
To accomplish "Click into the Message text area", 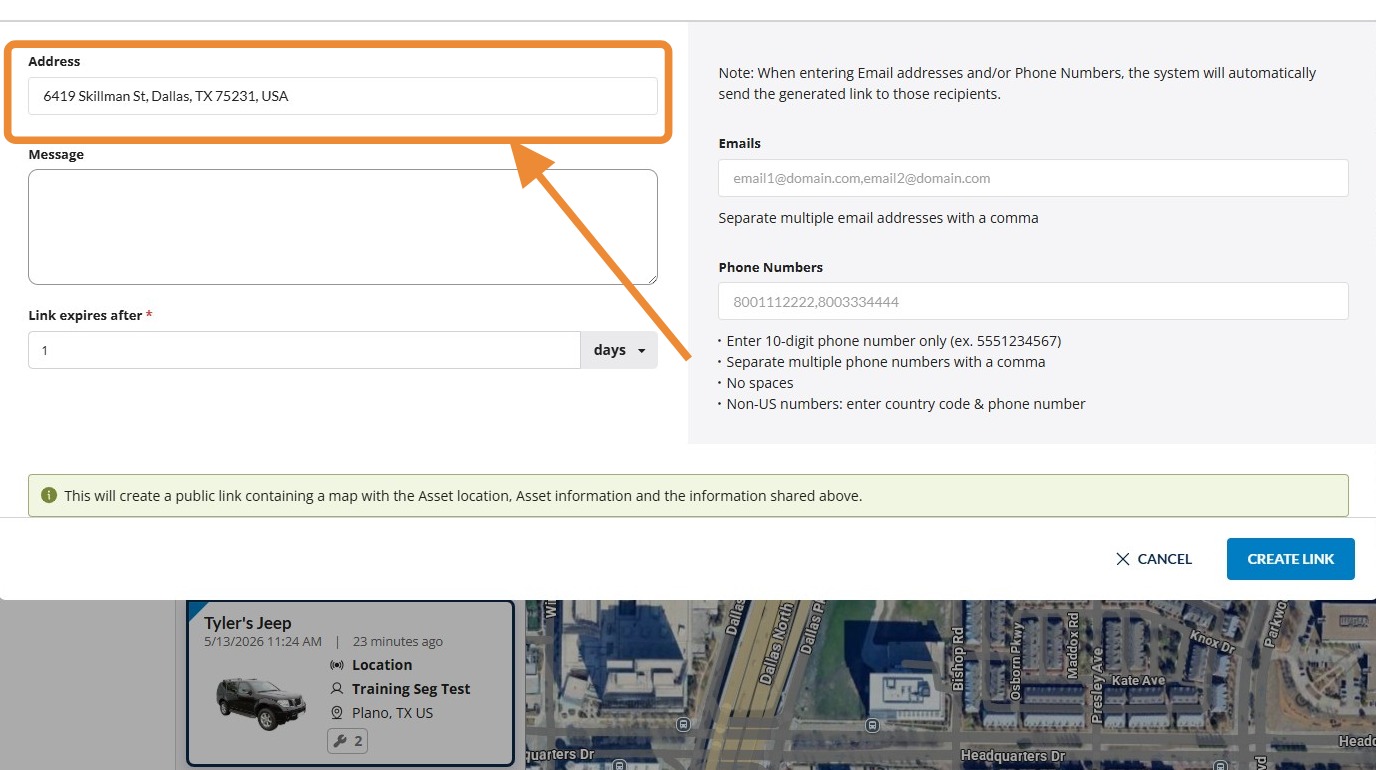I will coord(343,227).
